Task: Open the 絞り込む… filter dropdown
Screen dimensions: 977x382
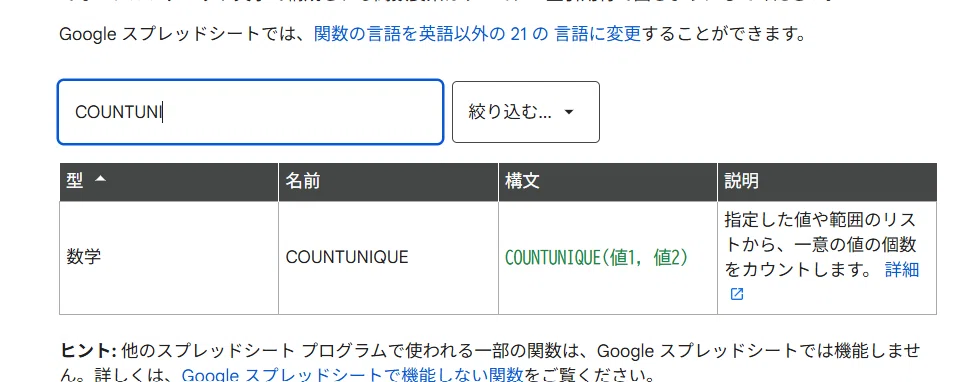Action: point(526,112)
